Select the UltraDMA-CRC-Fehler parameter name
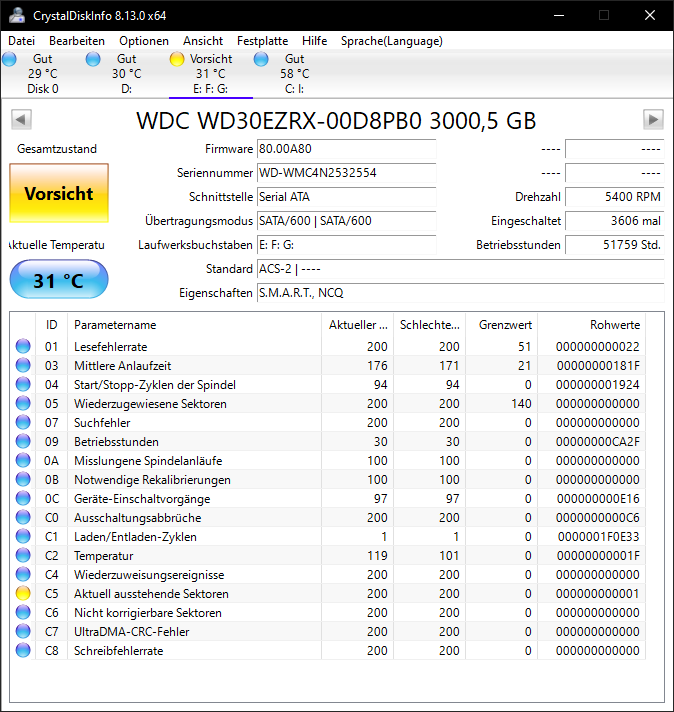674x712 pixels. pyautogui.click(x=132, y=632)
